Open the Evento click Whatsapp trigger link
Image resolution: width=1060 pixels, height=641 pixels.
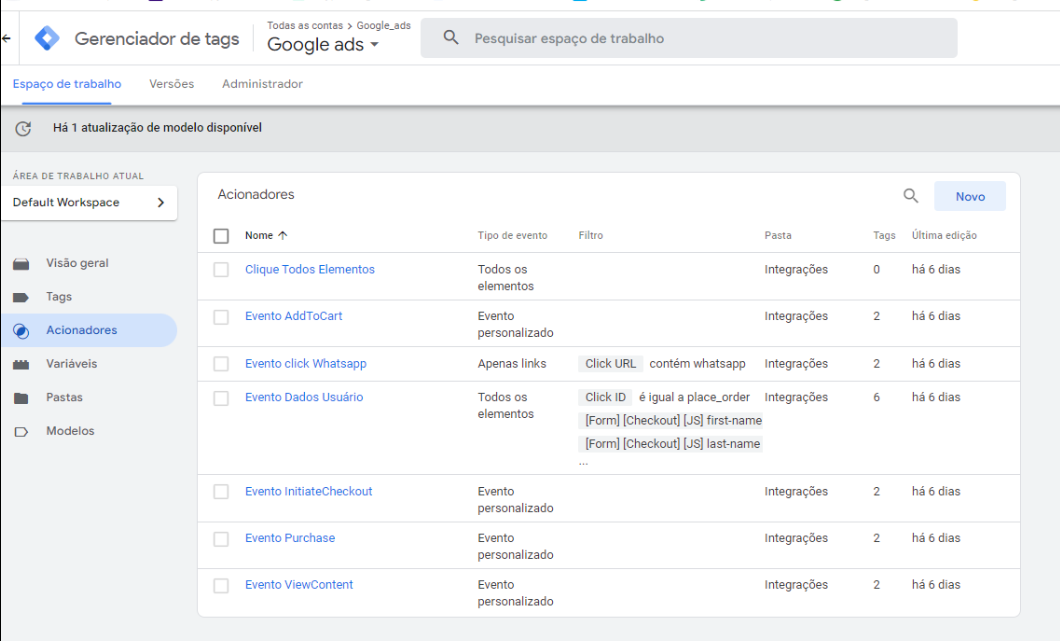[305, 364]
